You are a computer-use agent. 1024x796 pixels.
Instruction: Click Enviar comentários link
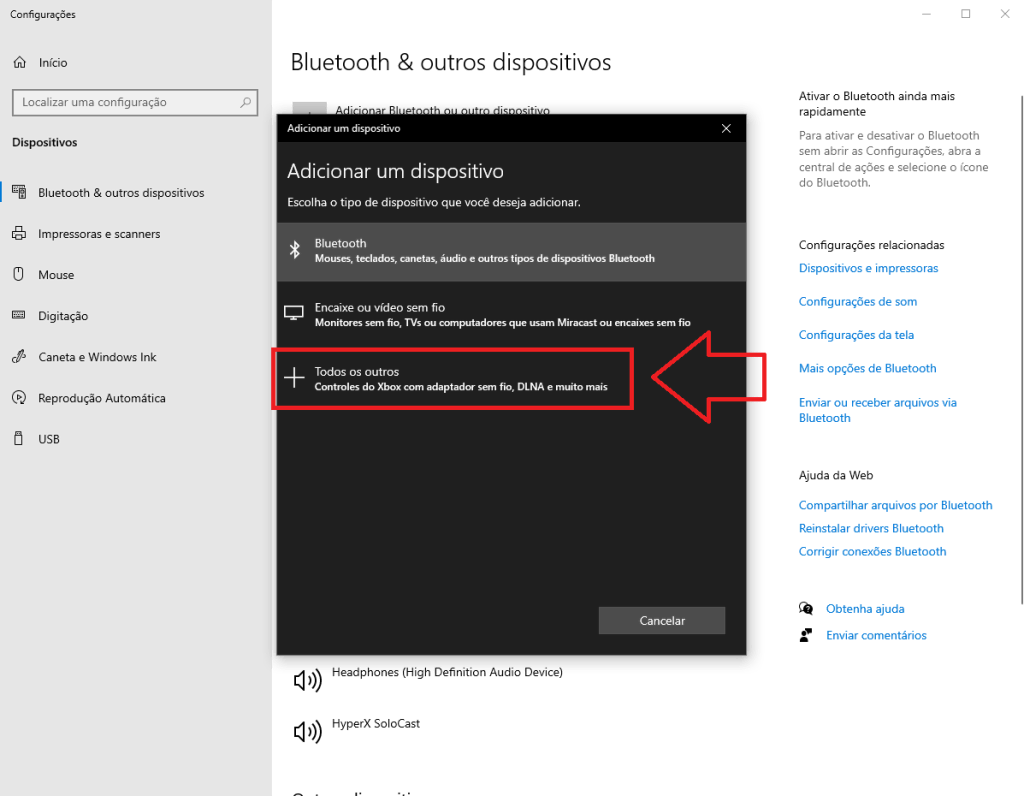click(x=876, y=634)
